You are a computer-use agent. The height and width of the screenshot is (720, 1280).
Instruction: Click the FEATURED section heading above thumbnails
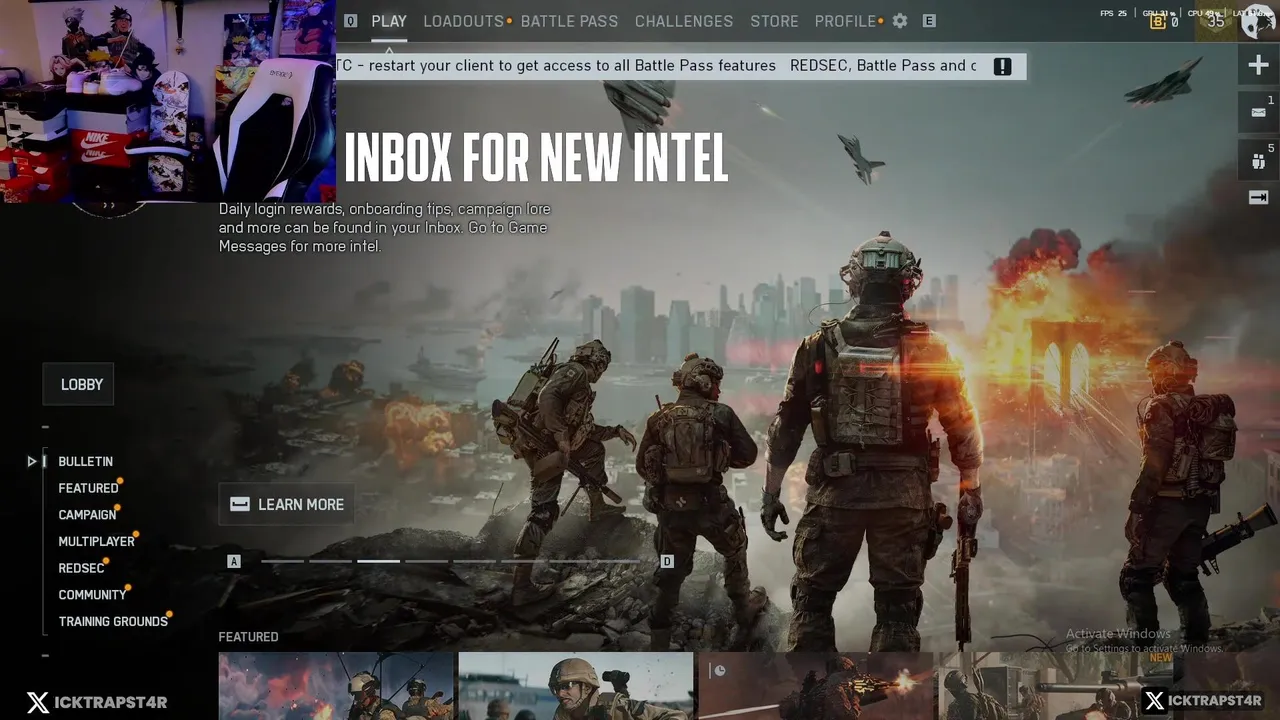[248, 637]
